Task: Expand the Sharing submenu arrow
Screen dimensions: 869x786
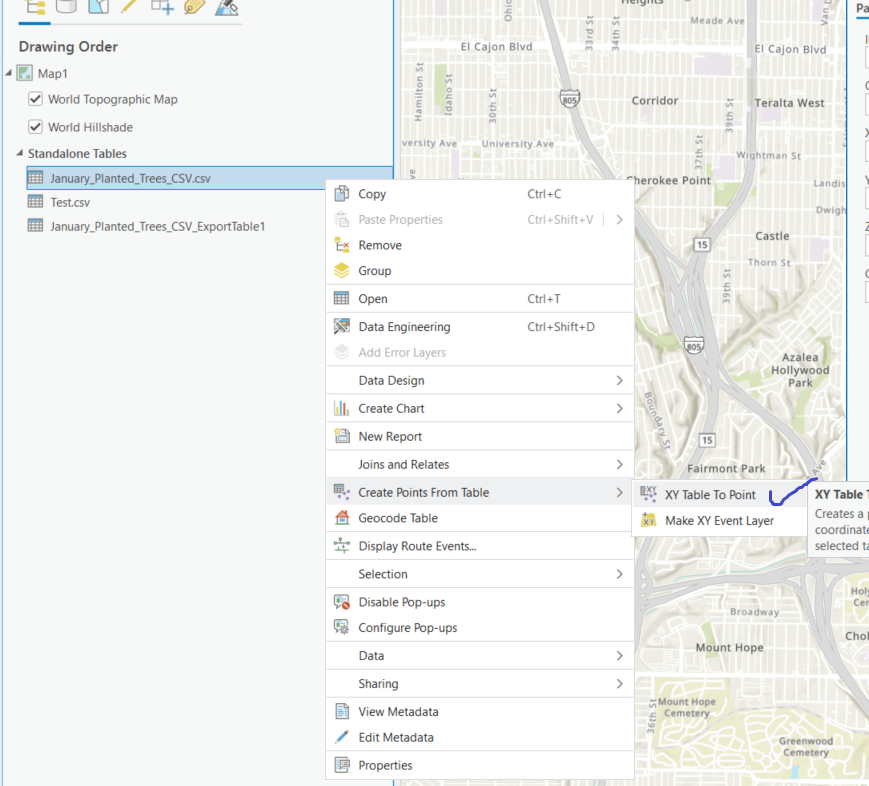Action: pyautogui.click(x=620, y=684)
